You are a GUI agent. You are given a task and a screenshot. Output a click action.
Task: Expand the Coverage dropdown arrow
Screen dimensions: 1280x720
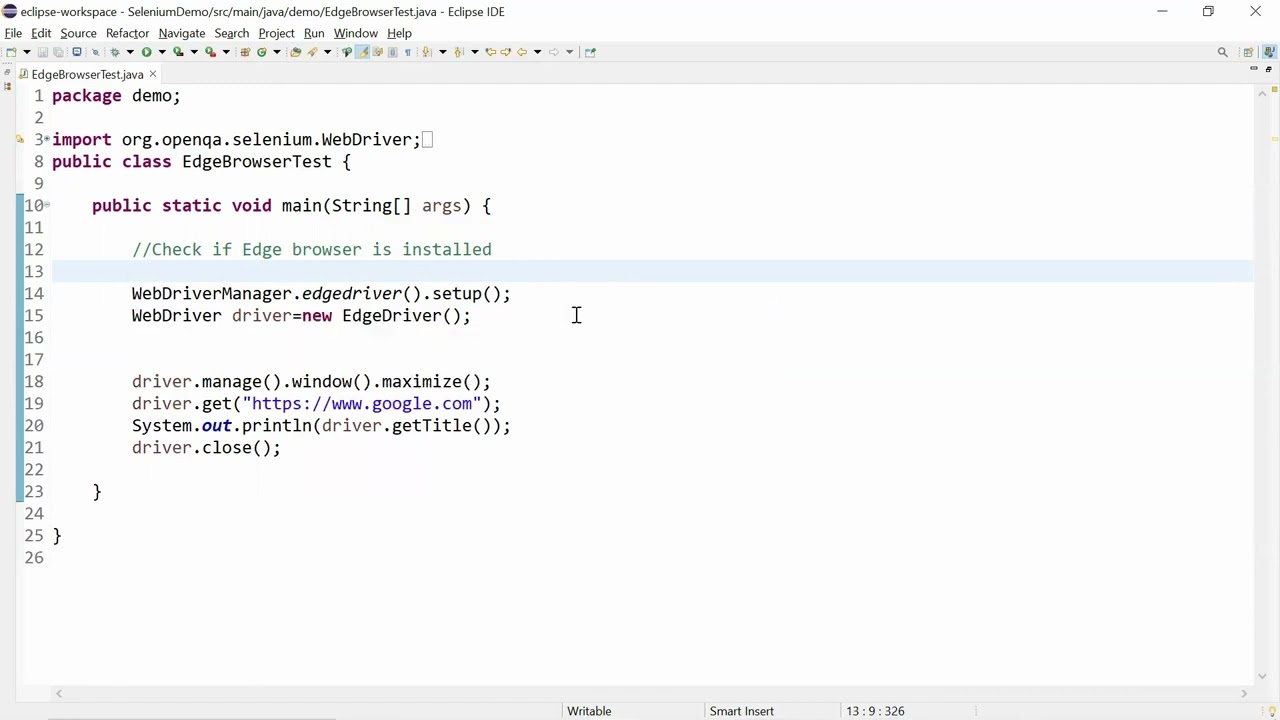click(x=194, y=52)
